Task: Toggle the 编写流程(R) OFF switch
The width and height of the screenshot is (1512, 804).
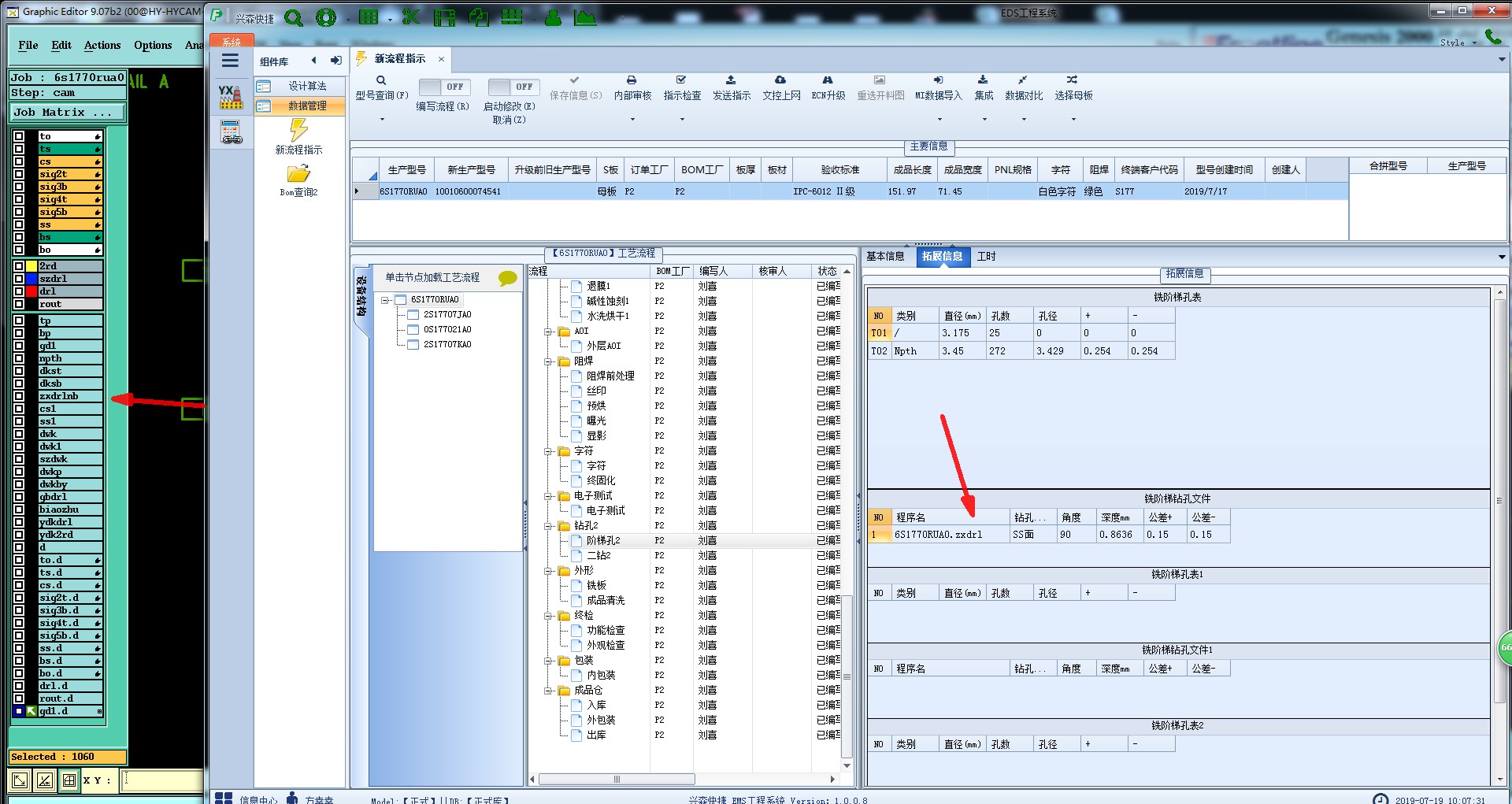Action: click(x=444, y=87)
